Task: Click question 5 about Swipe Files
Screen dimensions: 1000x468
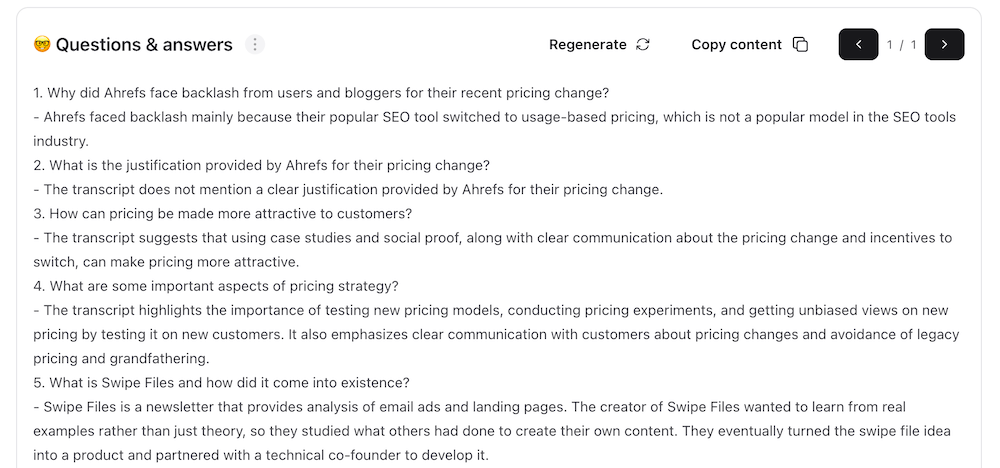Action: tap(221, 383)
